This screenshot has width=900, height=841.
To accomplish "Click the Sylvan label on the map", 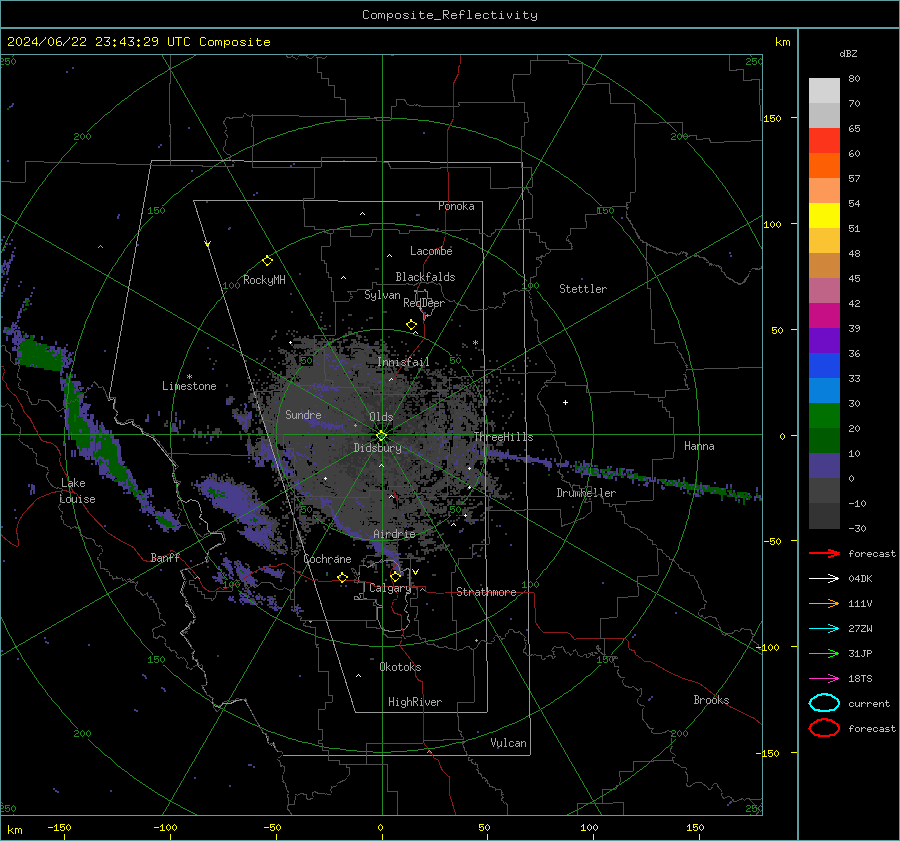I will click(x=382, y=295).
